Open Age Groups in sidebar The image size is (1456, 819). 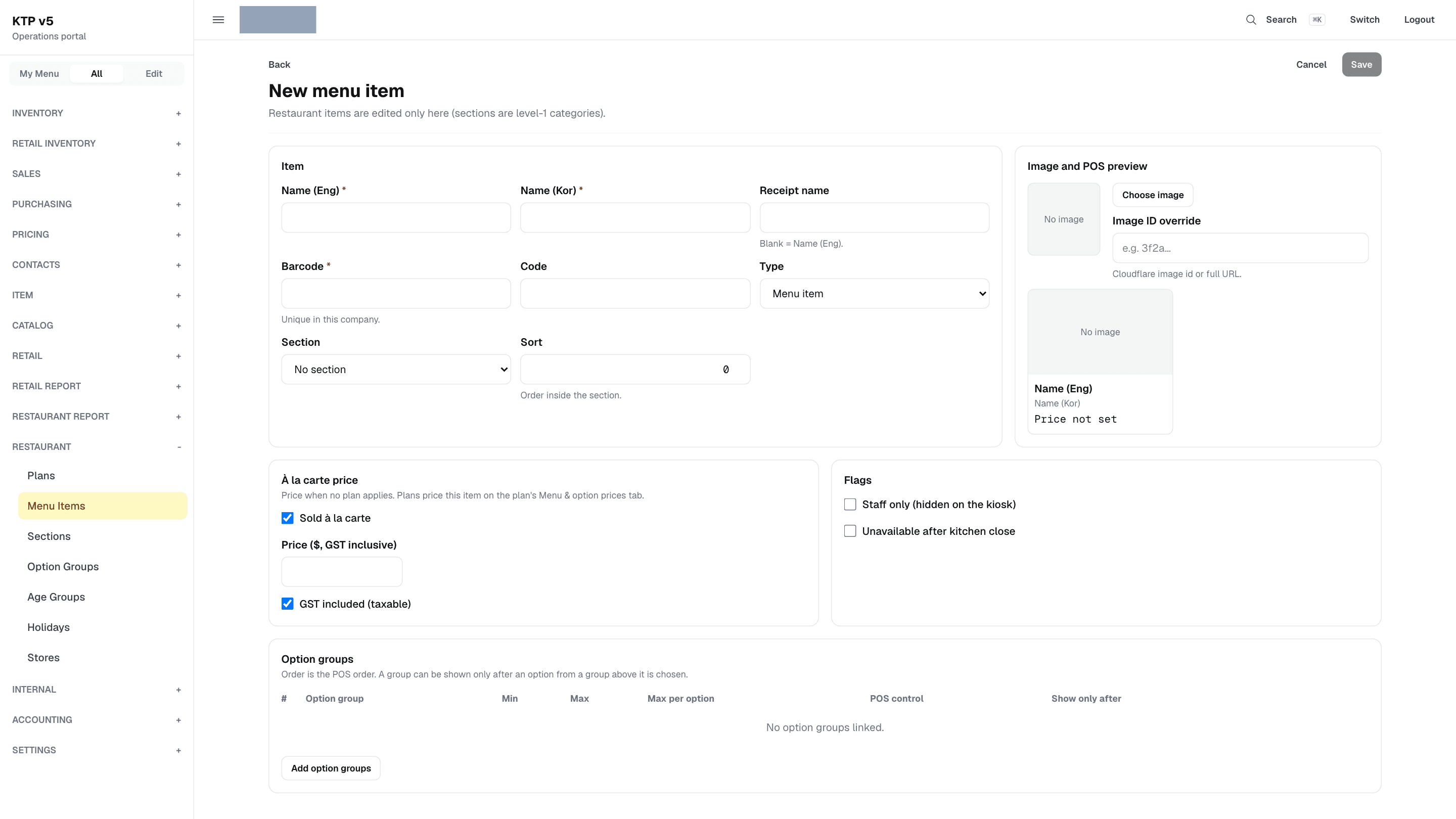[102, 597]
